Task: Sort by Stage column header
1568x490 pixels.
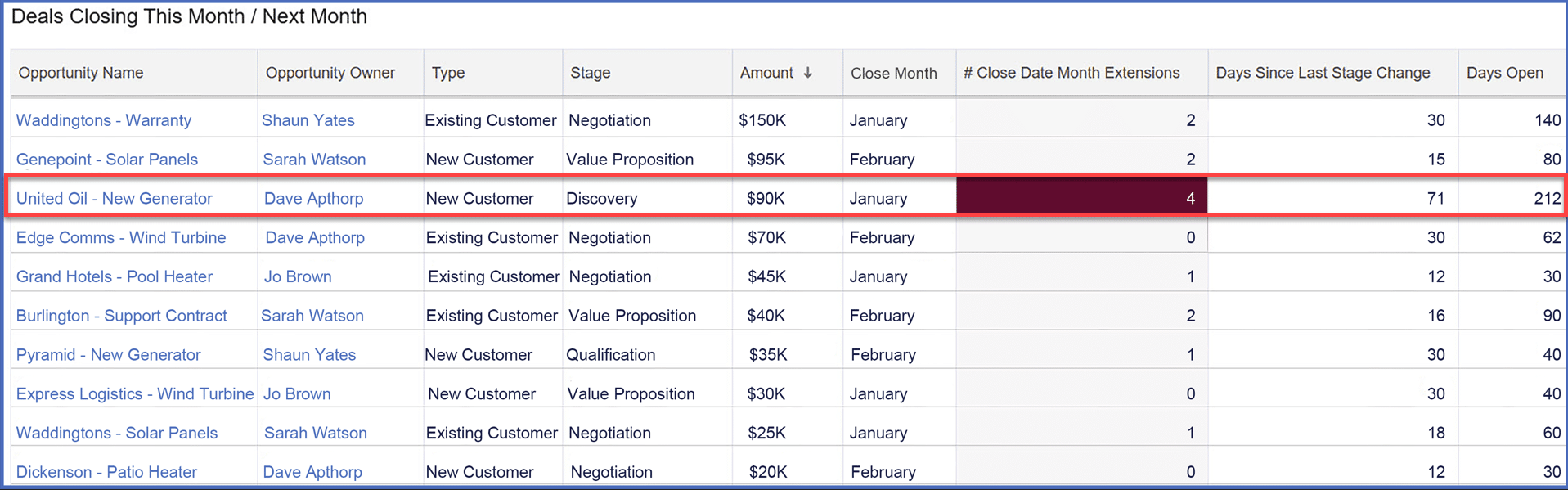Action: [591, 73]
